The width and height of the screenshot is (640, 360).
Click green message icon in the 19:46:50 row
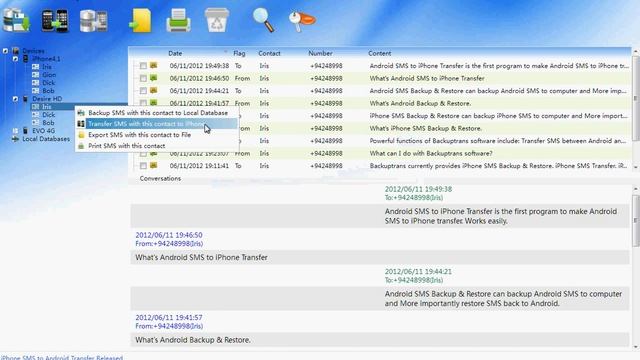coord(153,78)
